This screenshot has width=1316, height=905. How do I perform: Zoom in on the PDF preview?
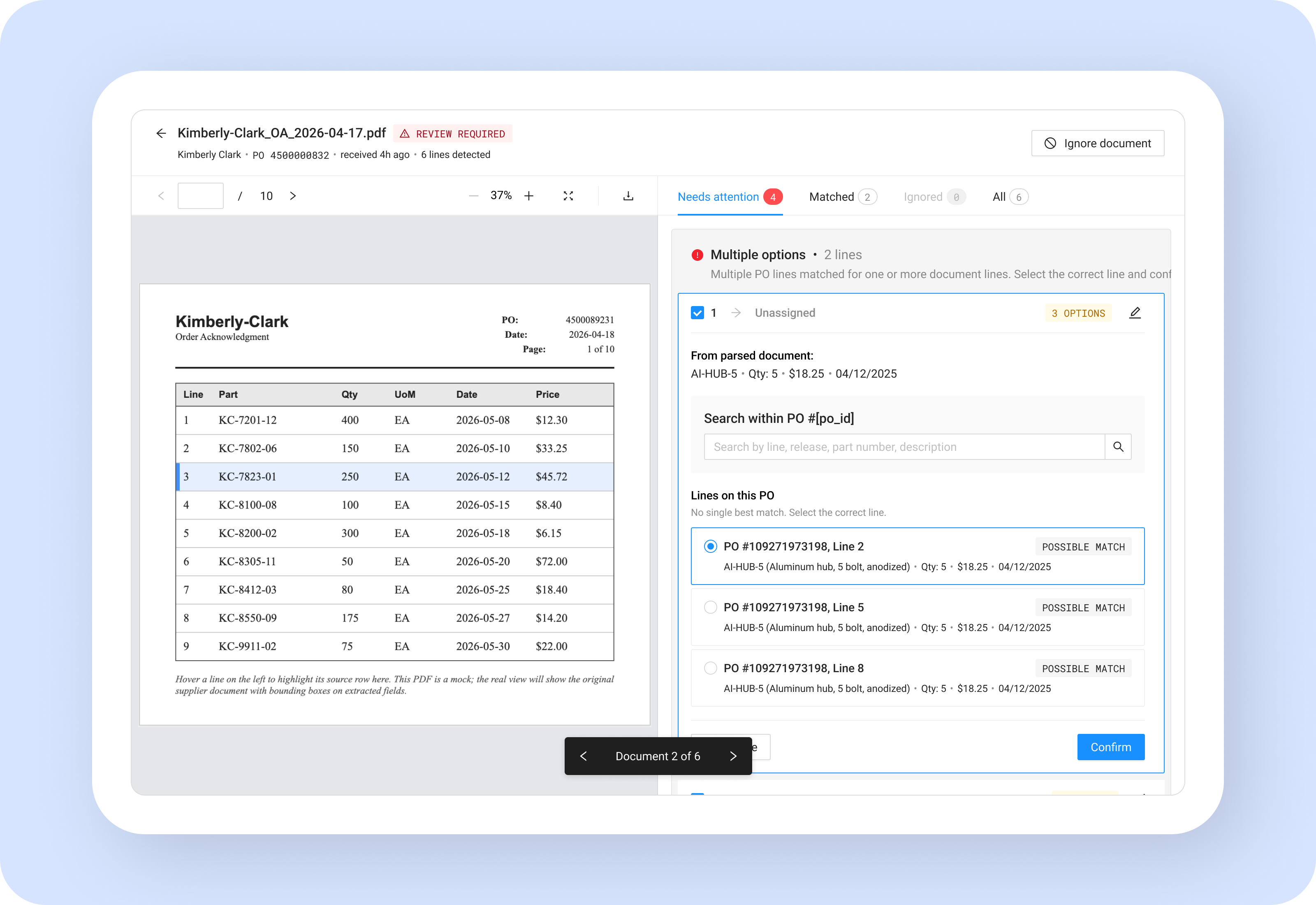tap(529, 196)
